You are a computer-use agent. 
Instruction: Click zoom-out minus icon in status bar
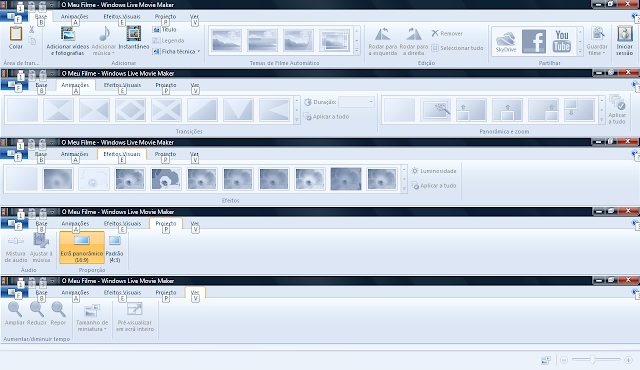click(x=564, y=360)
